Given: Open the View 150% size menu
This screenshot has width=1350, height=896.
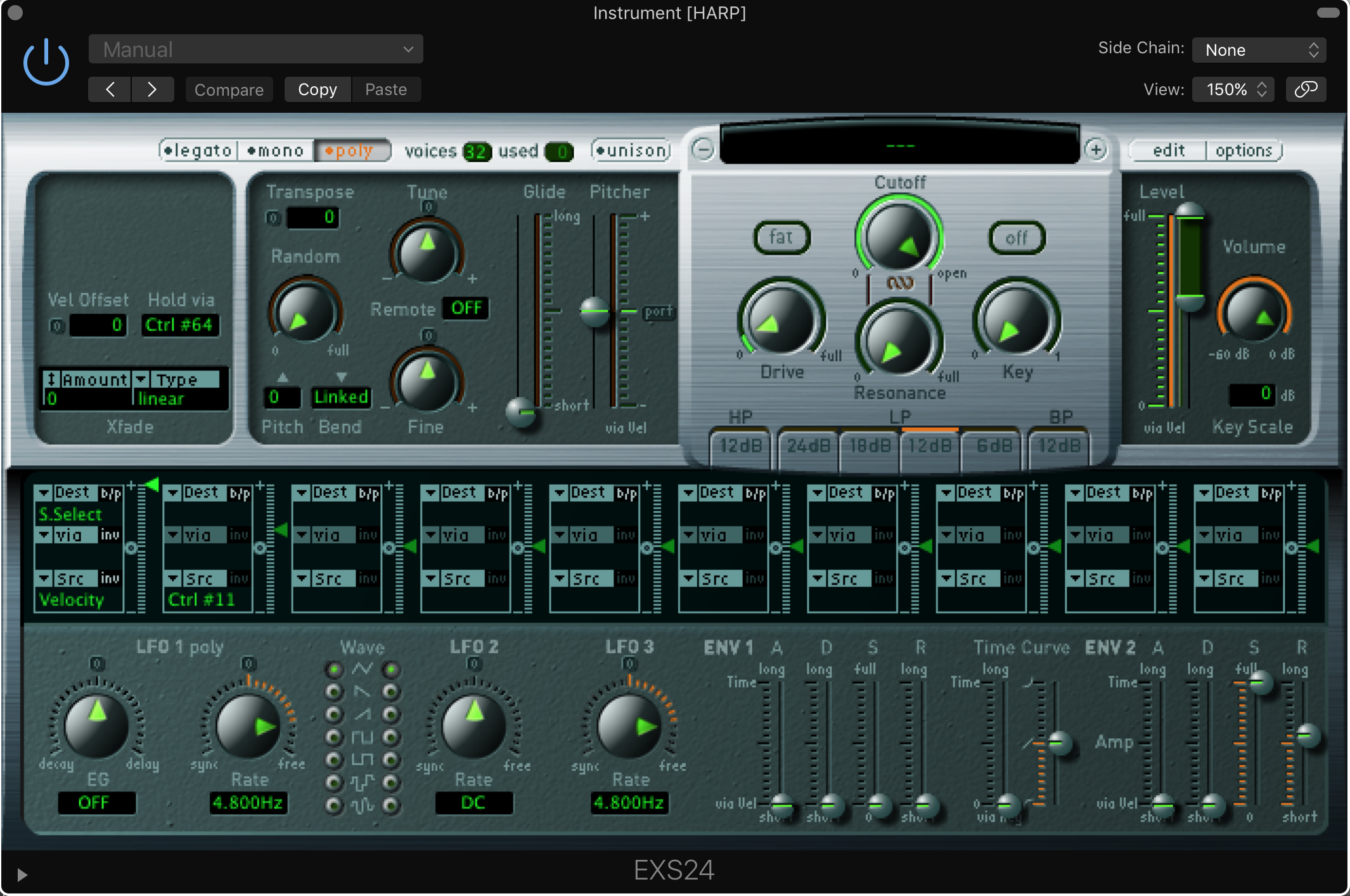Looking at the screenshot, I should [1235, 89].
